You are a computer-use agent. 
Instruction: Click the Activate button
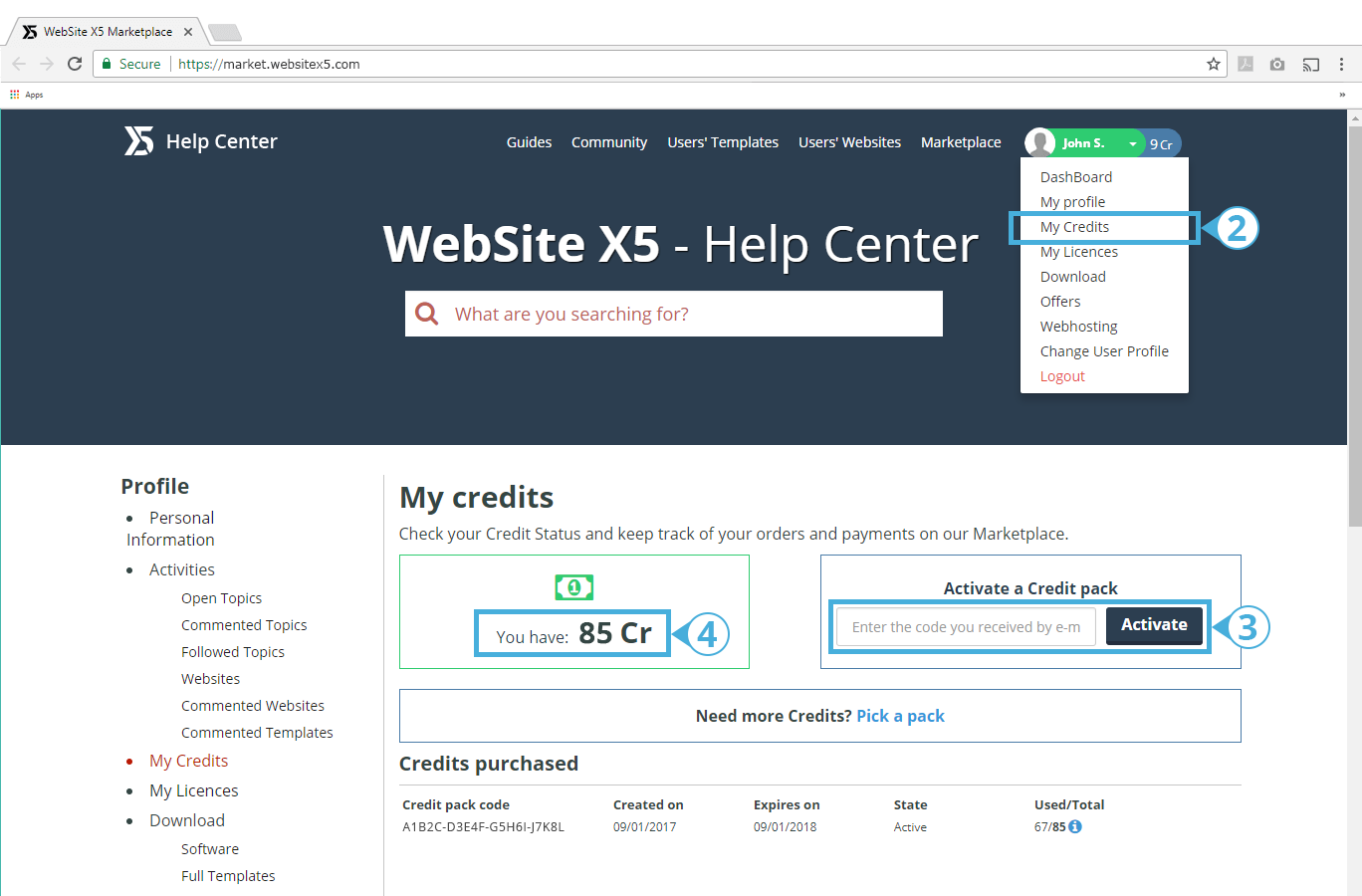1154,625
